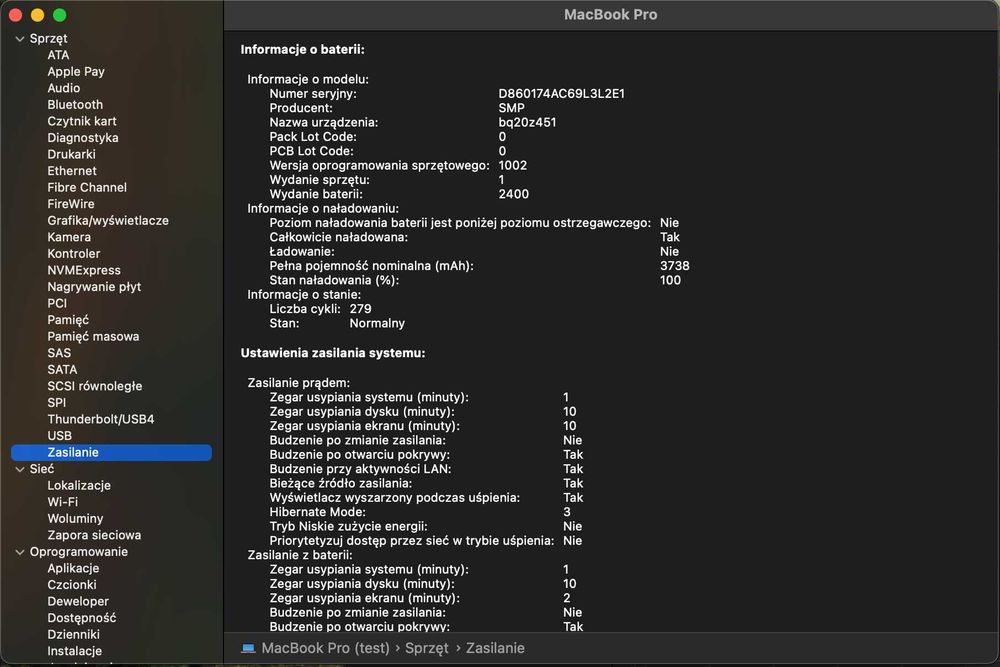Open Dzienniki entry

click(x=73, y=635)
